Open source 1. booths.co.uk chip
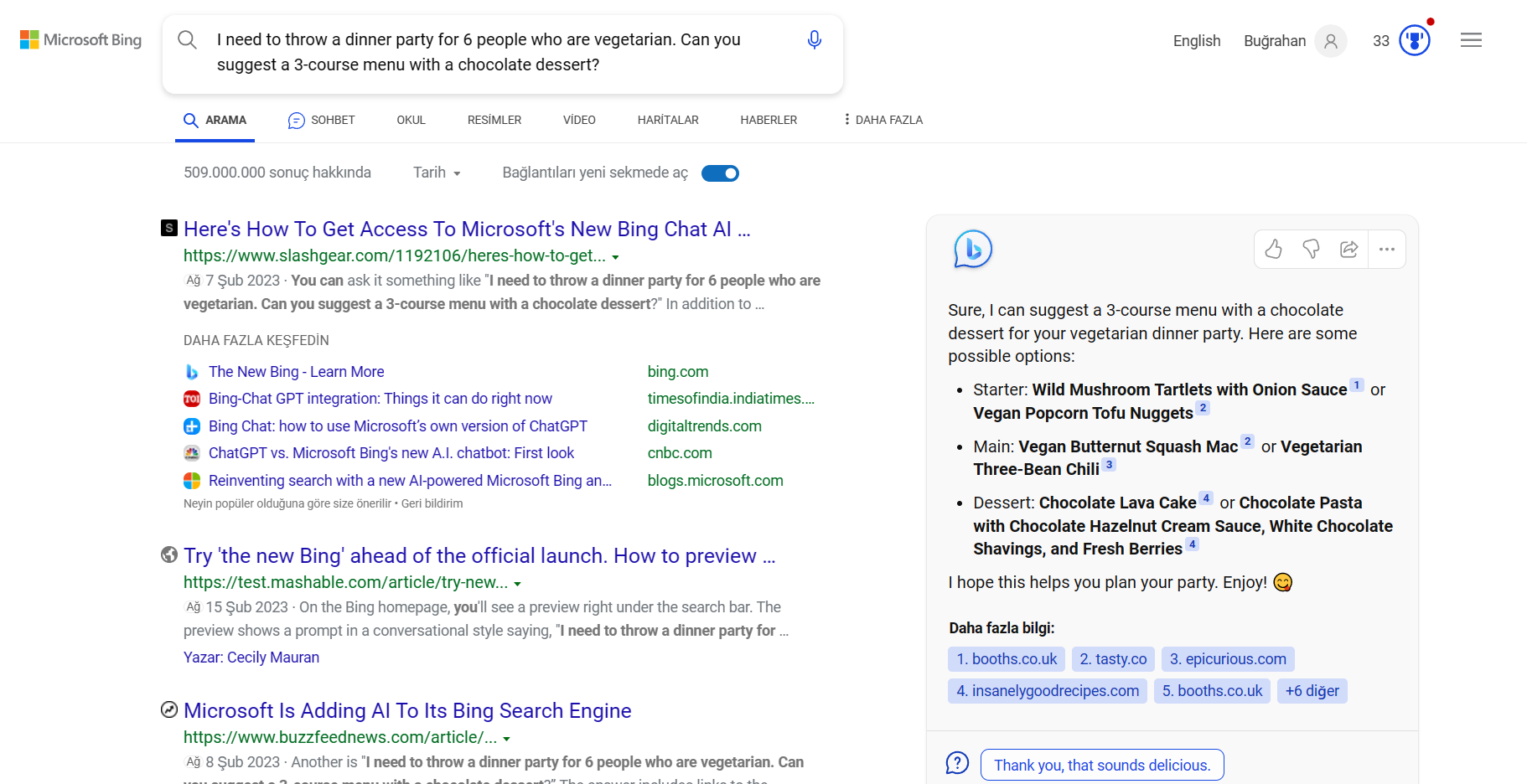This screenshot has width=1527, height=784. tap(1007, 659)
